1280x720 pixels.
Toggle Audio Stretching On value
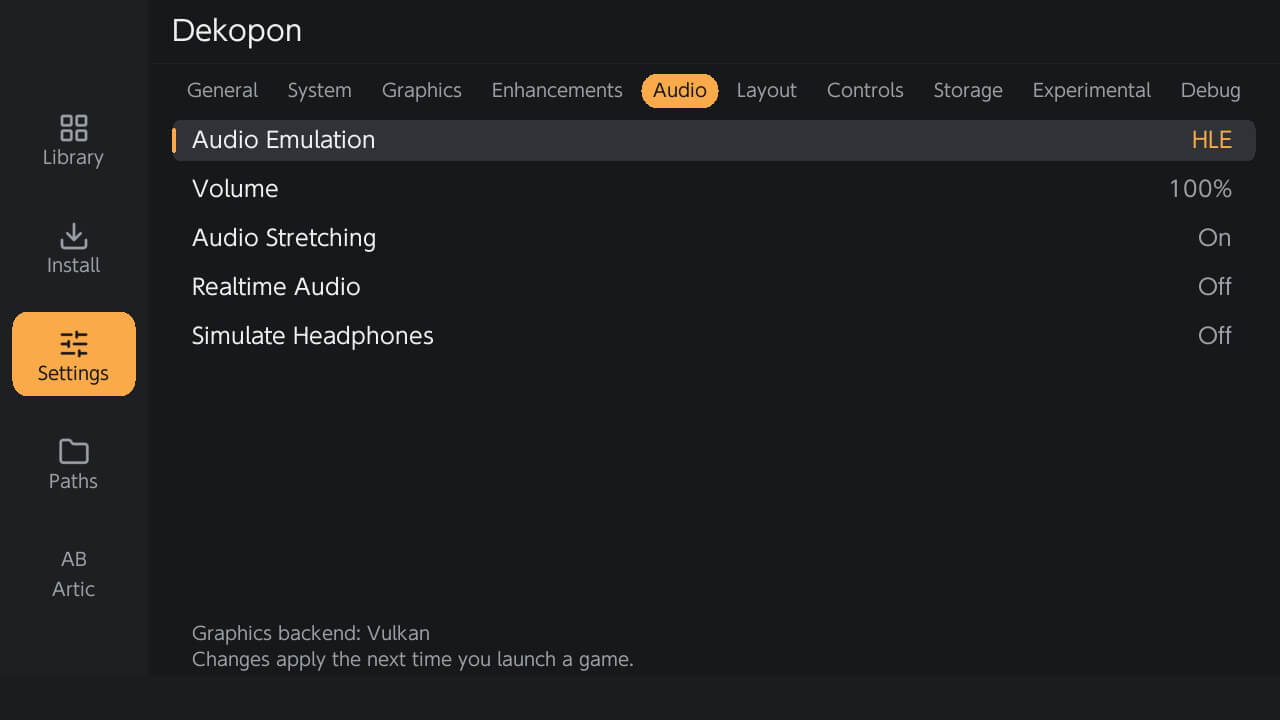tap(1214, 238)
